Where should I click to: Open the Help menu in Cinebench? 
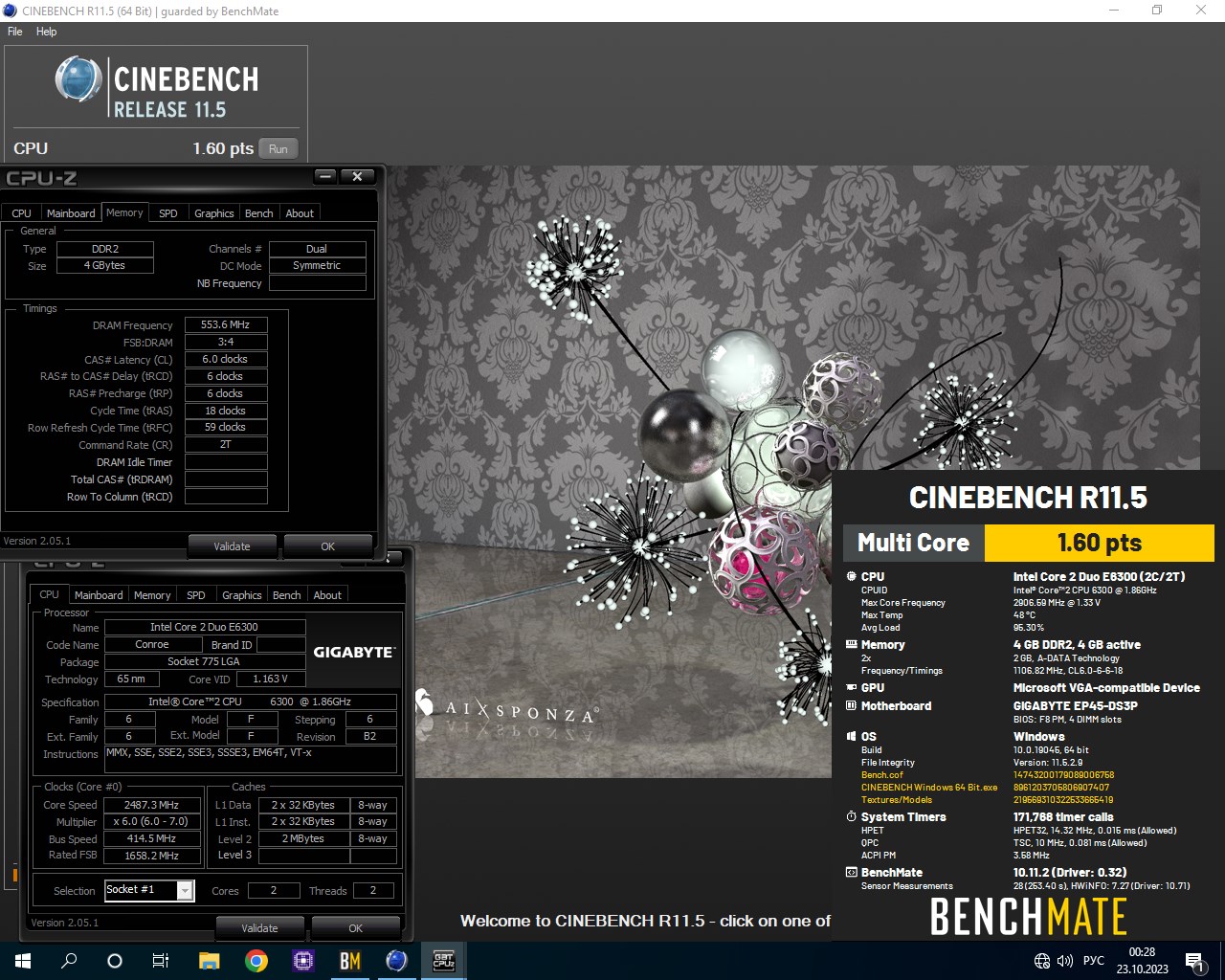tap(46, 32)
